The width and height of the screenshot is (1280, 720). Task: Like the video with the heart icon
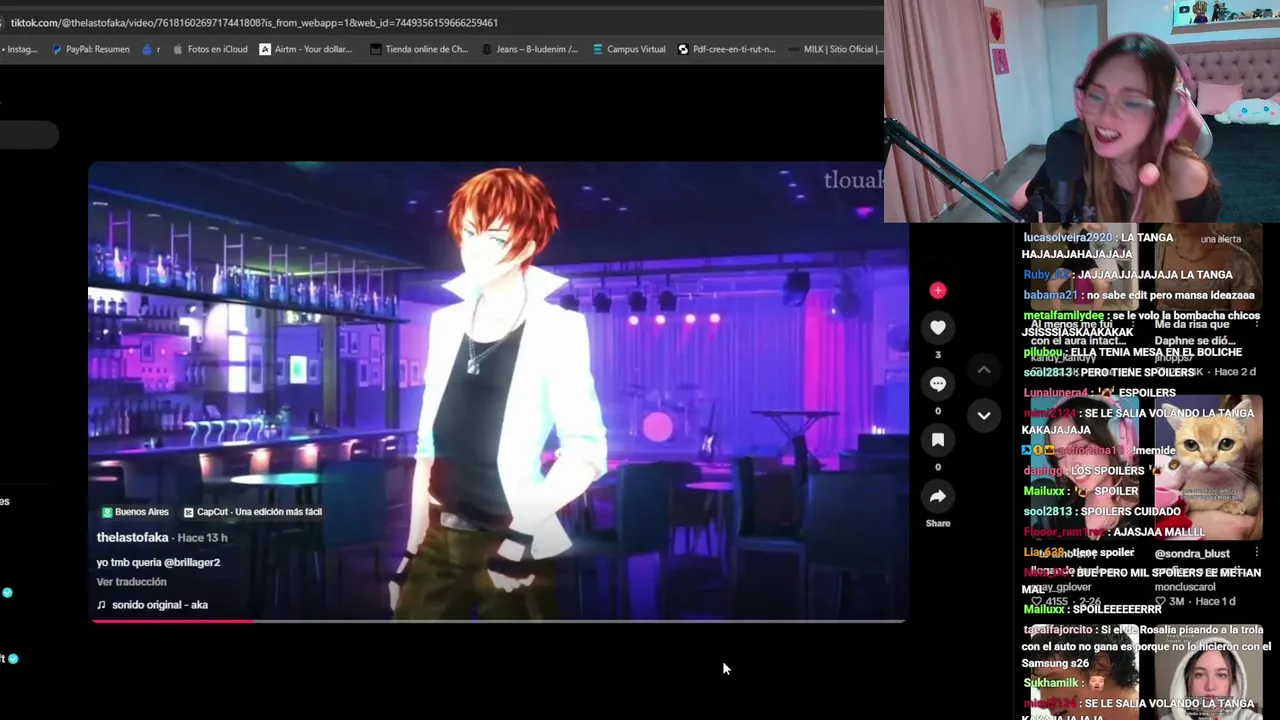938,327
